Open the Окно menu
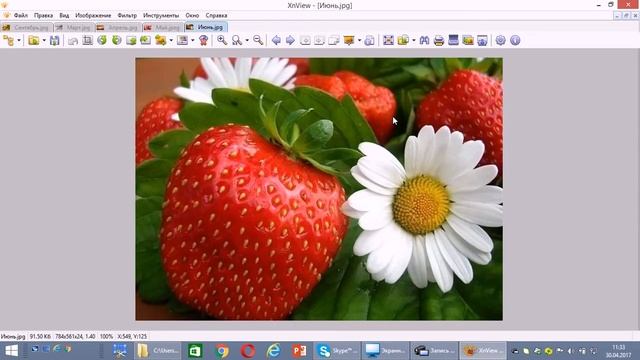 click(192, 16)
